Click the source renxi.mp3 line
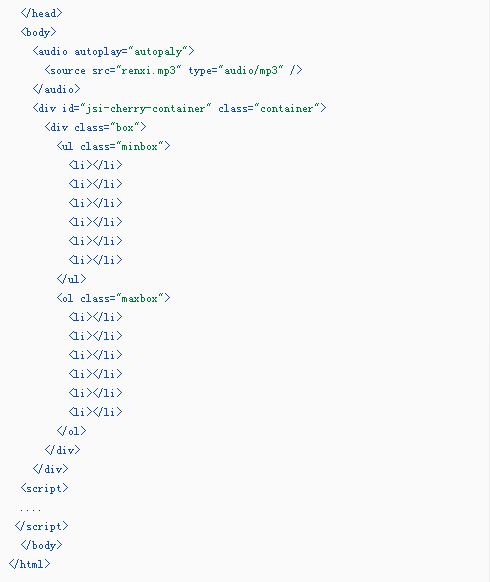Image resolution: width=490 pixels, height=582 pixels. [x=173, y=70]
